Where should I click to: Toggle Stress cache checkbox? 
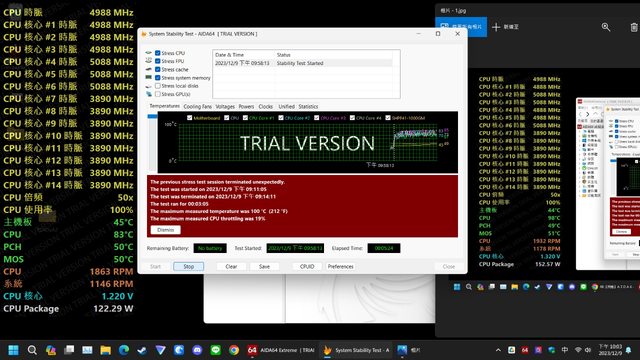[158, 69]
